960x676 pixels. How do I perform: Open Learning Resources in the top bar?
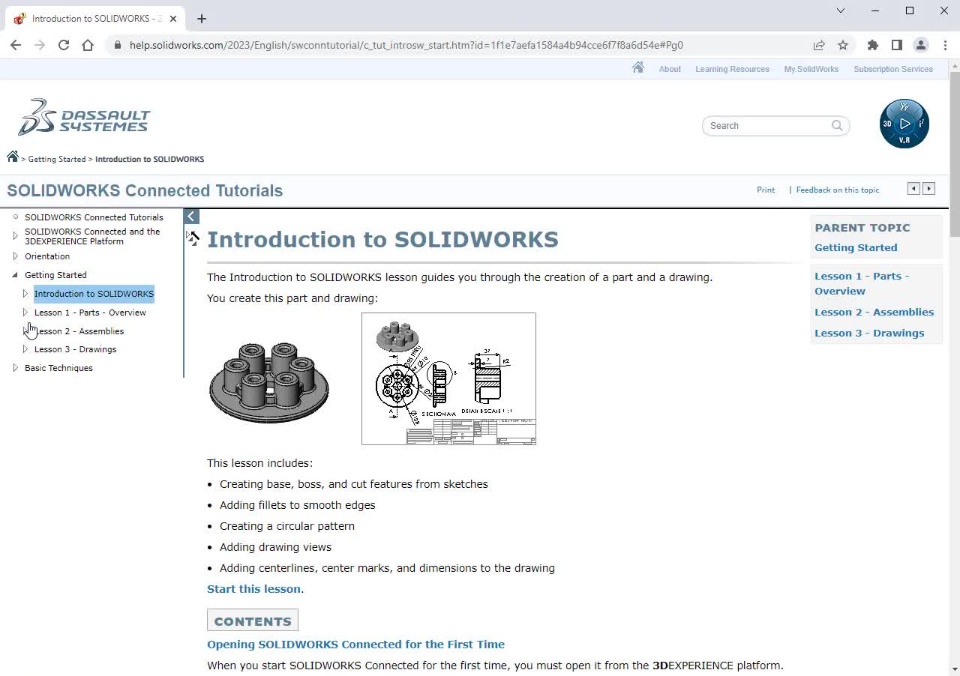point(732,69)
